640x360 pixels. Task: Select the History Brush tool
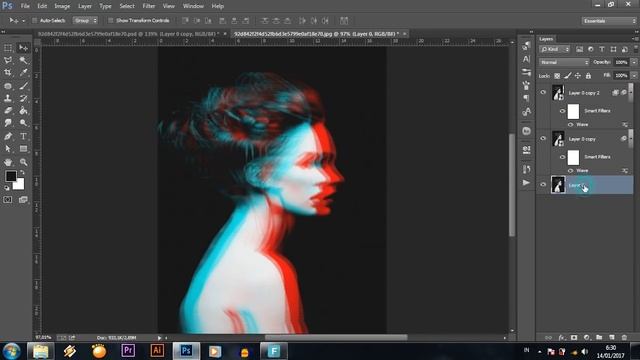click(x=23, y=98)
